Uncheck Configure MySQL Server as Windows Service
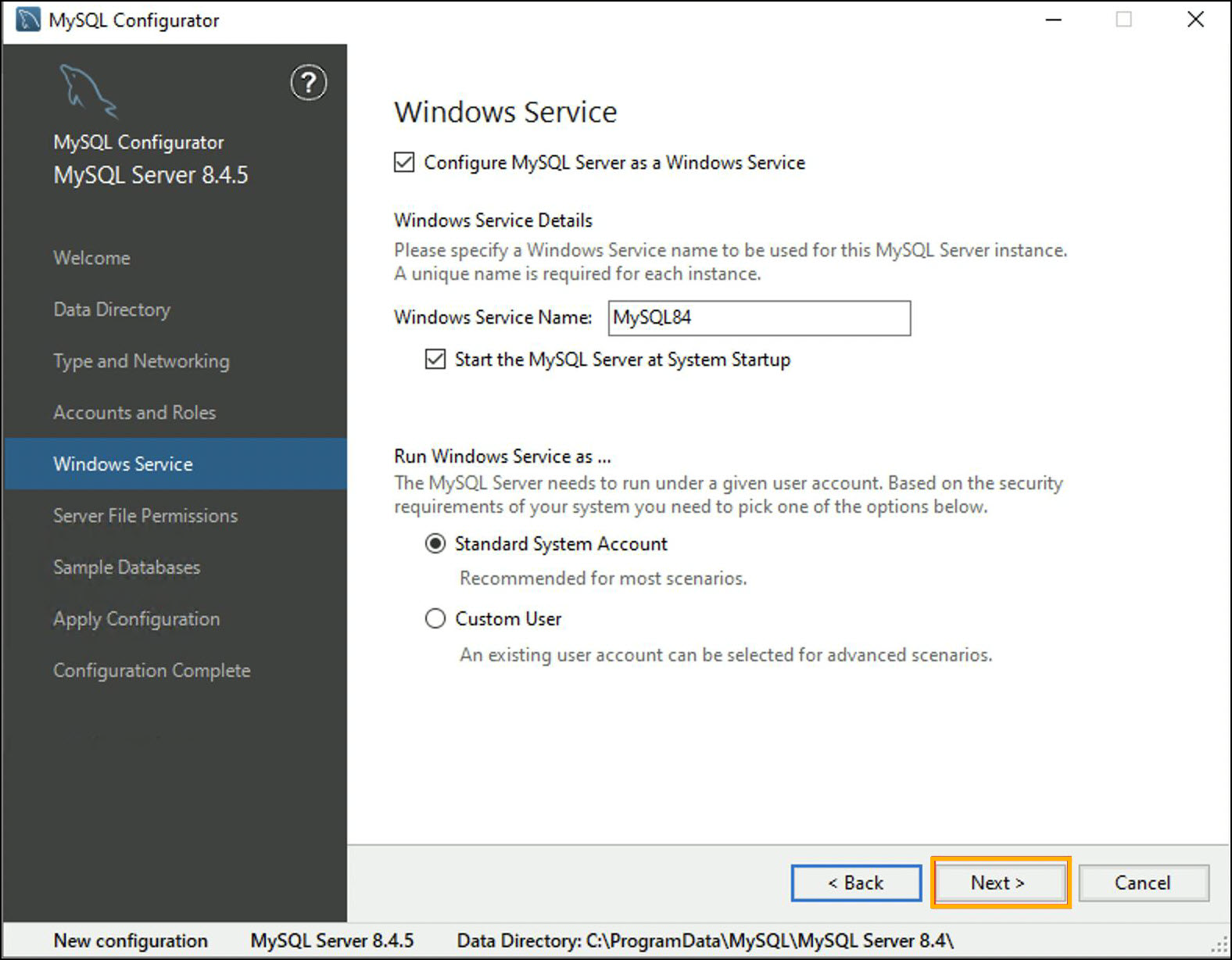The image size is (1232, 960). point(404,163)
